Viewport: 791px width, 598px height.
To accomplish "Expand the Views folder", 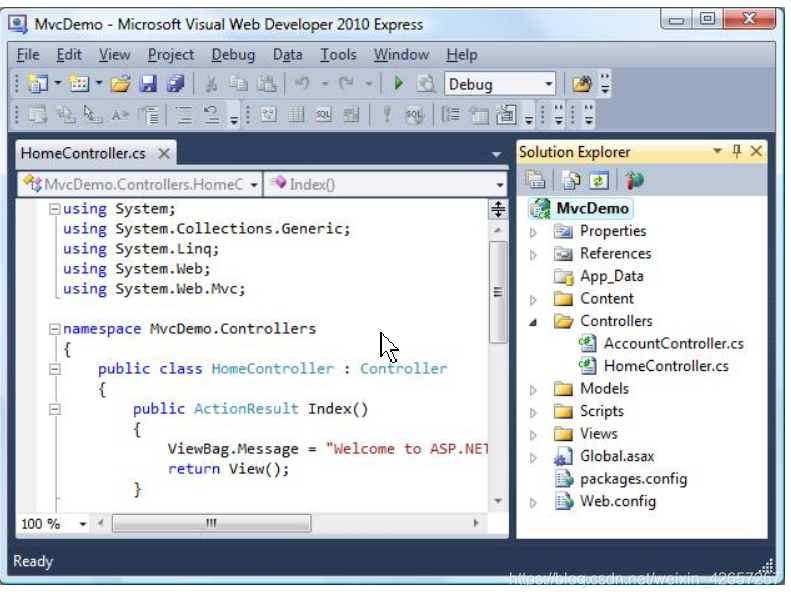I will 533,435.
